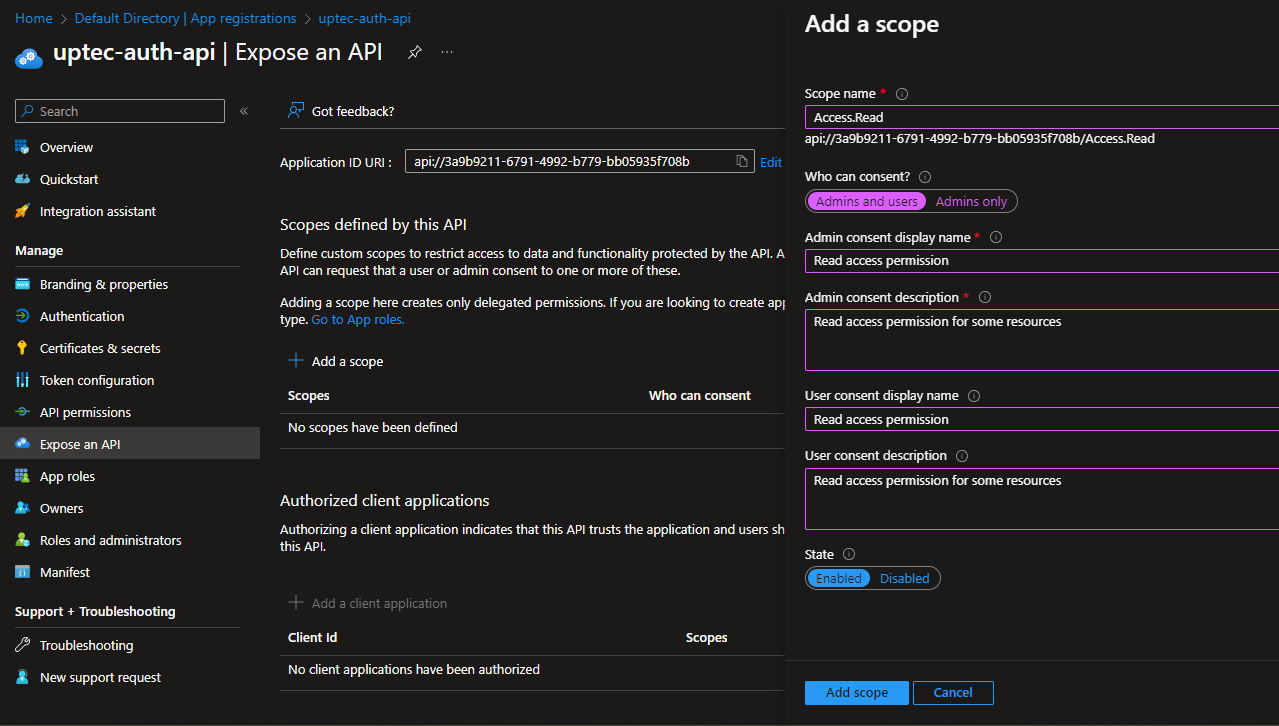Image resolution: width=1279 pixels, height=726 pixels.
Task: Set scope state to Enabled
Action: point(839,579)
